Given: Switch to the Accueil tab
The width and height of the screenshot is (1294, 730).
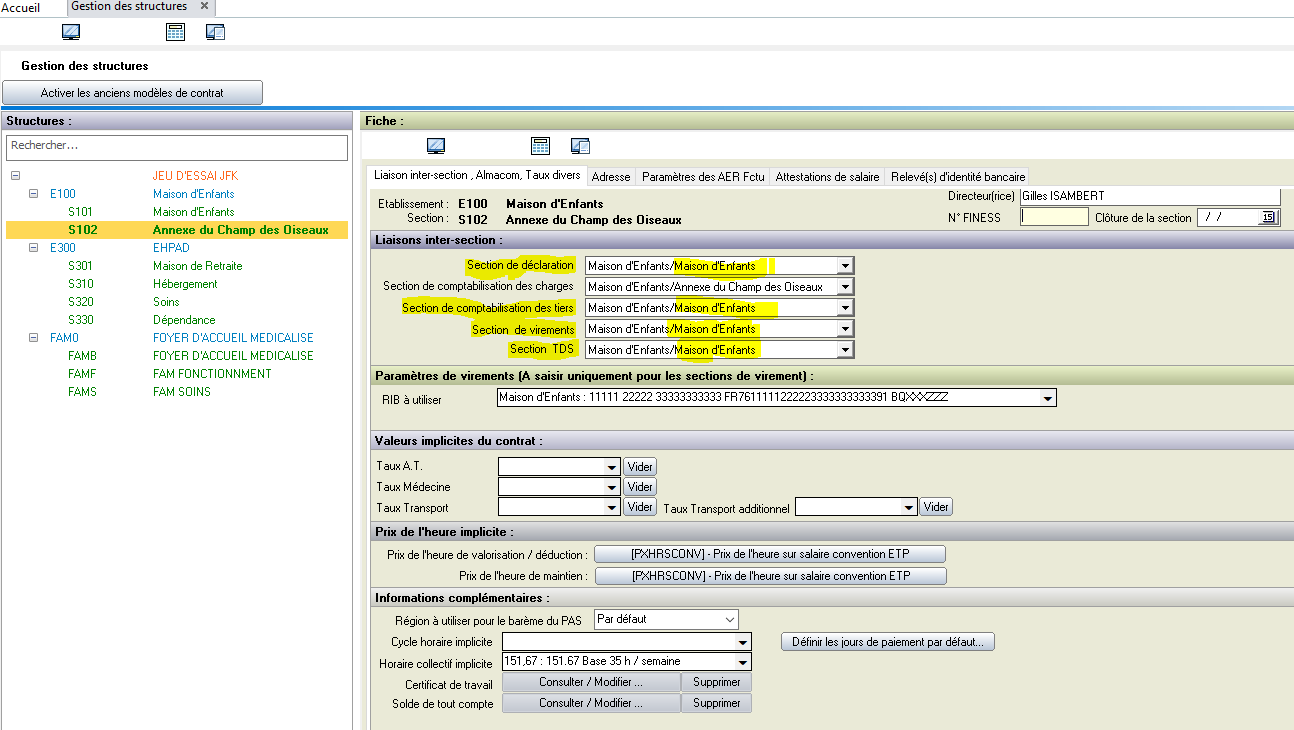Looking at the screenshot, I should [x=21, y=8].
